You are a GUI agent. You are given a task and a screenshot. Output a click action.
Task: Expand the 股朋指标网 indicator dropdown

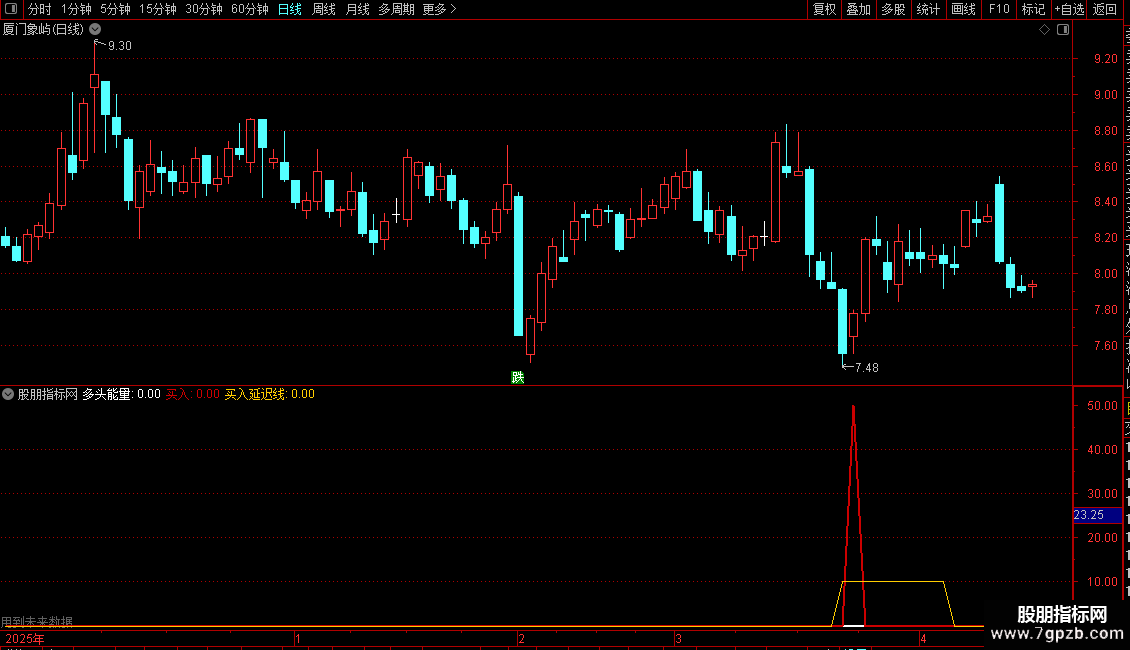click(8, 394)
